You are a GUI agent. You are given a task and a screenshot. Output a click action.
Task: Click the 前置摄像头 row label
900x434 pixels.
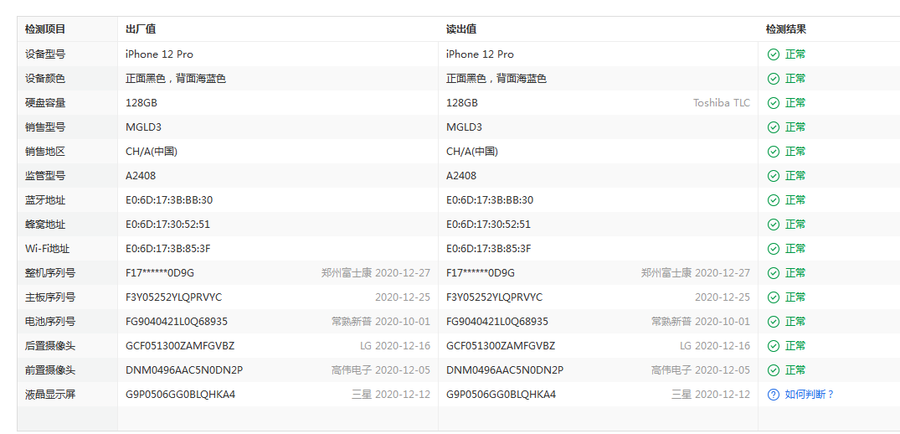50,370
